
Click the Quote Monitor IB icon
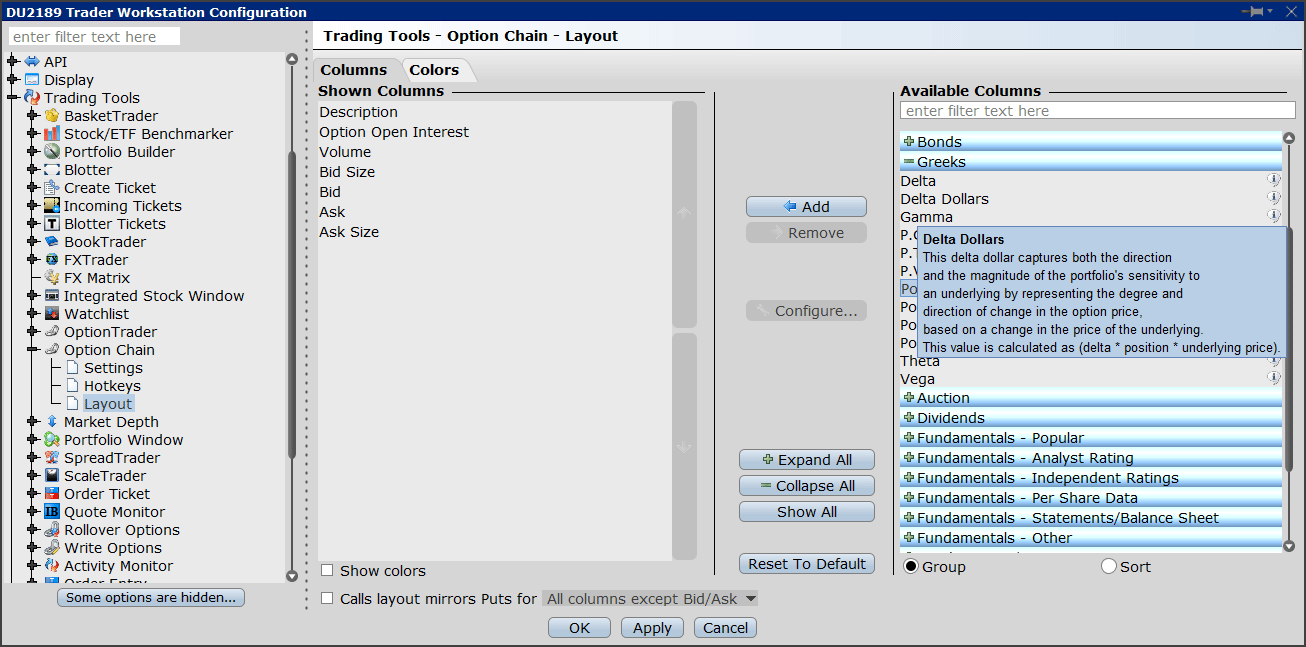[x=52, y=512]
